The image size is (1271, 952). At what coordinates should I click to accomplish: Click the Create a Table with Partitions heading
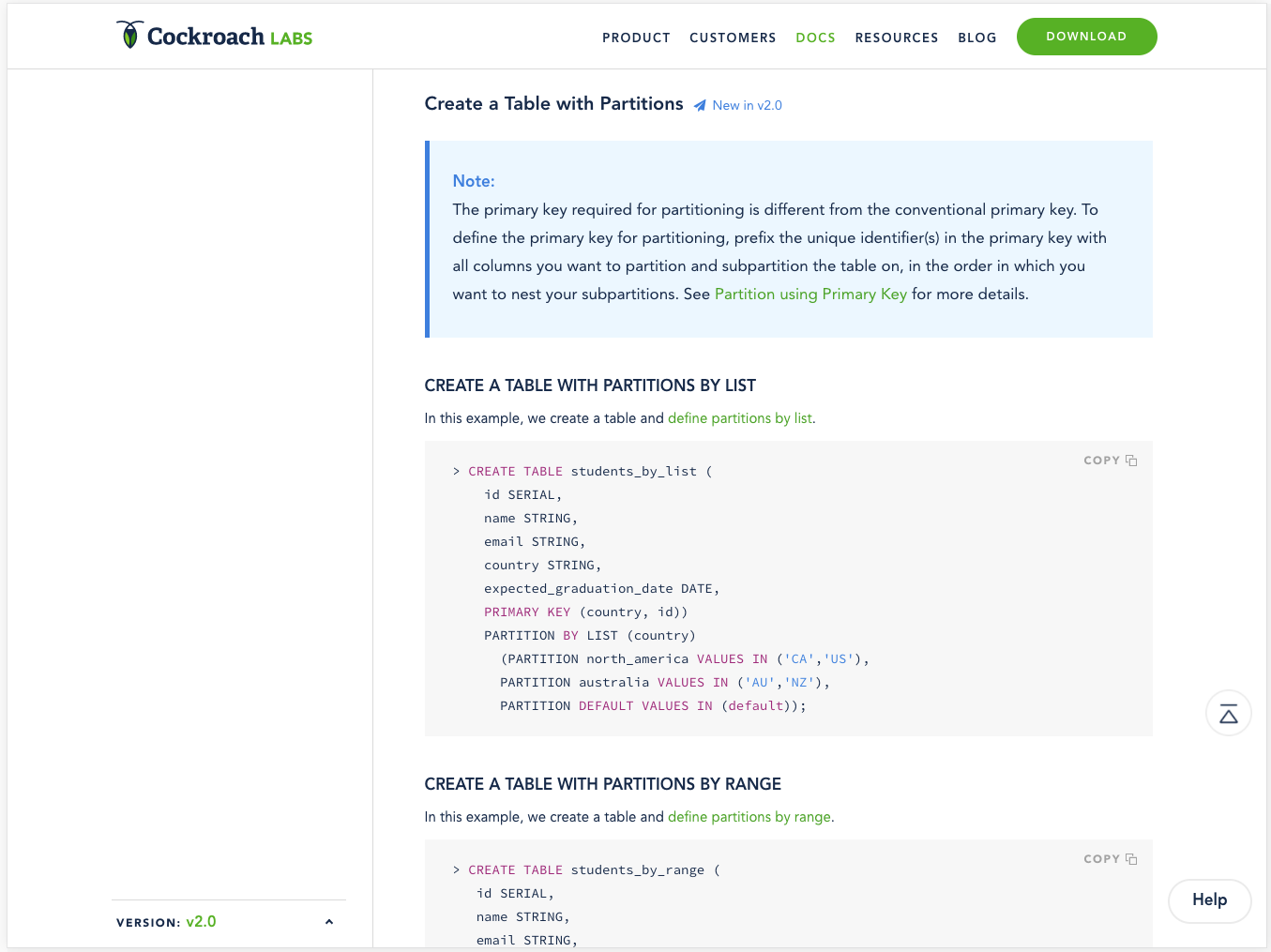(x=553, y=104)
